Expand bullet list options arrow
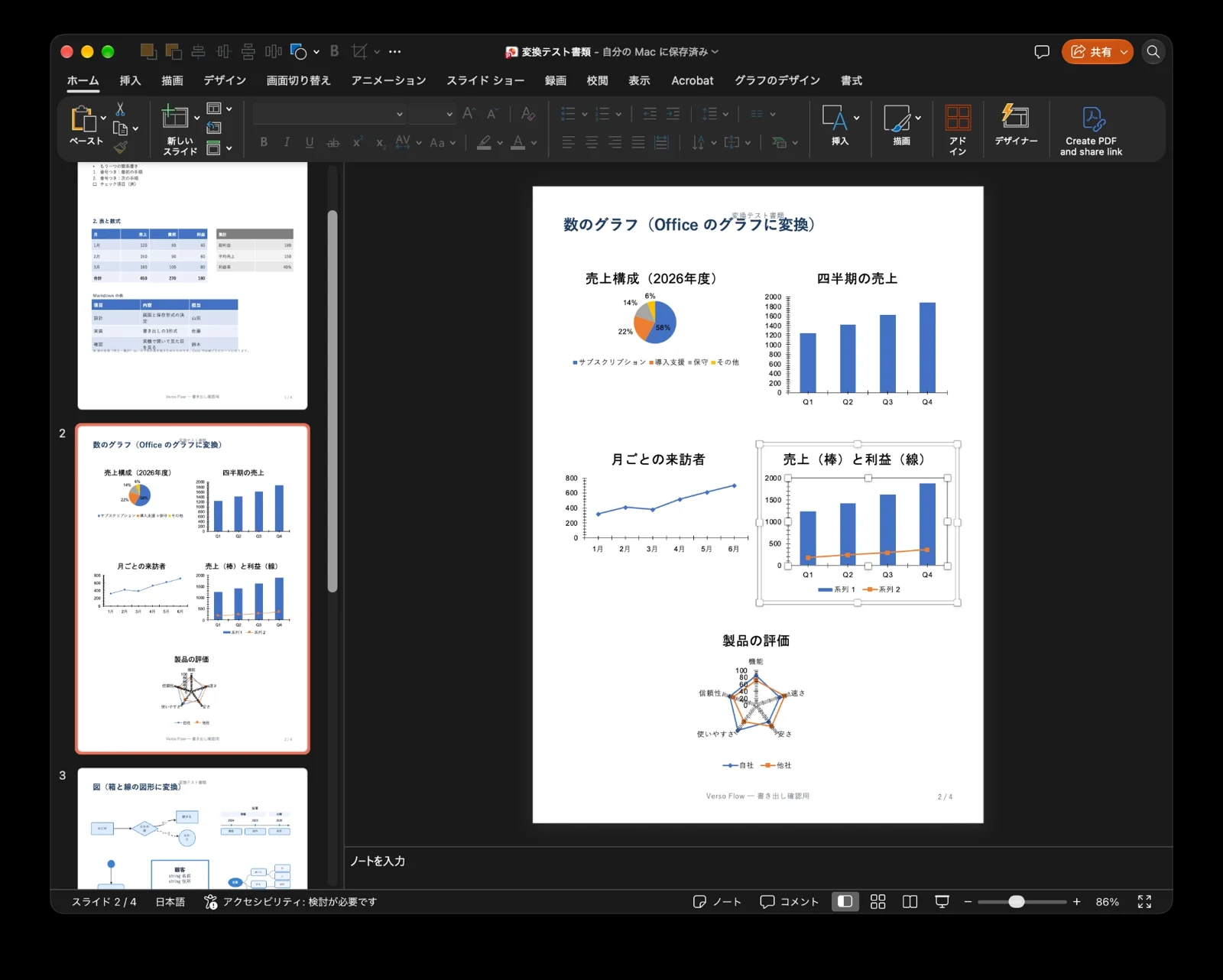This screenshot has width=1223, height=980. (x=585, y=114)
